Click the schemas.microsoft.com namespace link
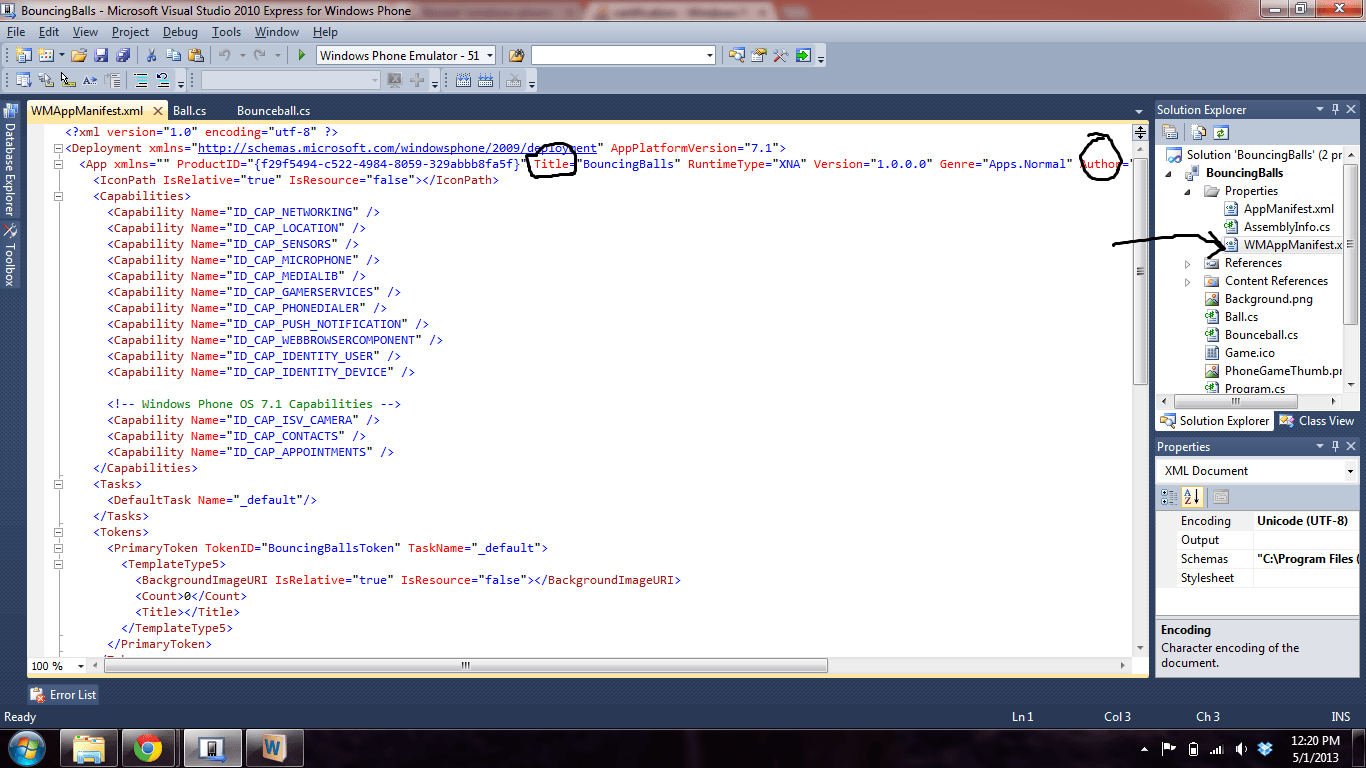Viewport: 1366px width, 768px height. coord(397,148)
